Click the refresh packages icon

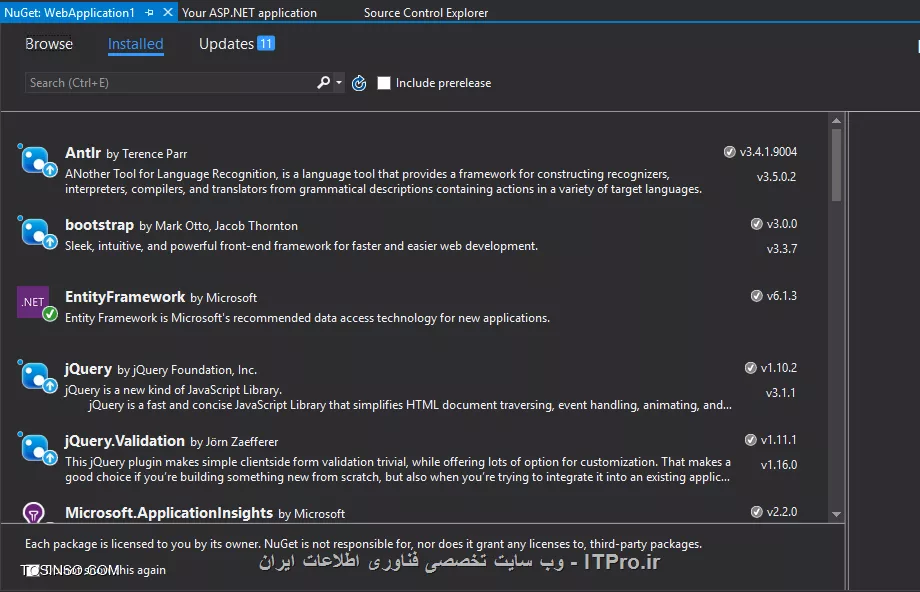[359, 83]
